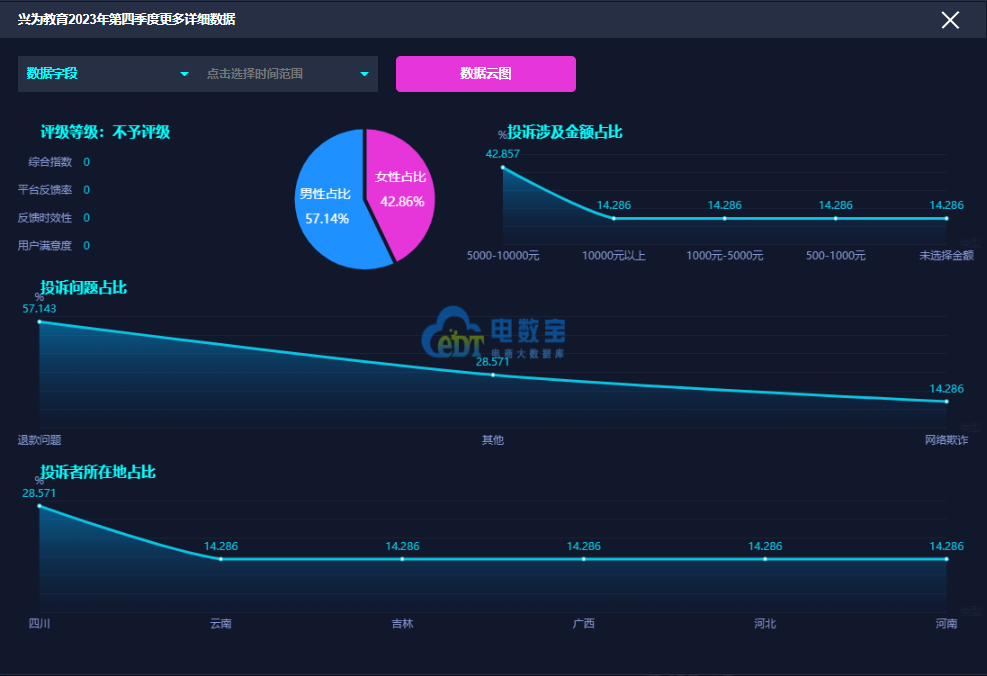Click the 网络欺诈 14.286 data point

946,401
